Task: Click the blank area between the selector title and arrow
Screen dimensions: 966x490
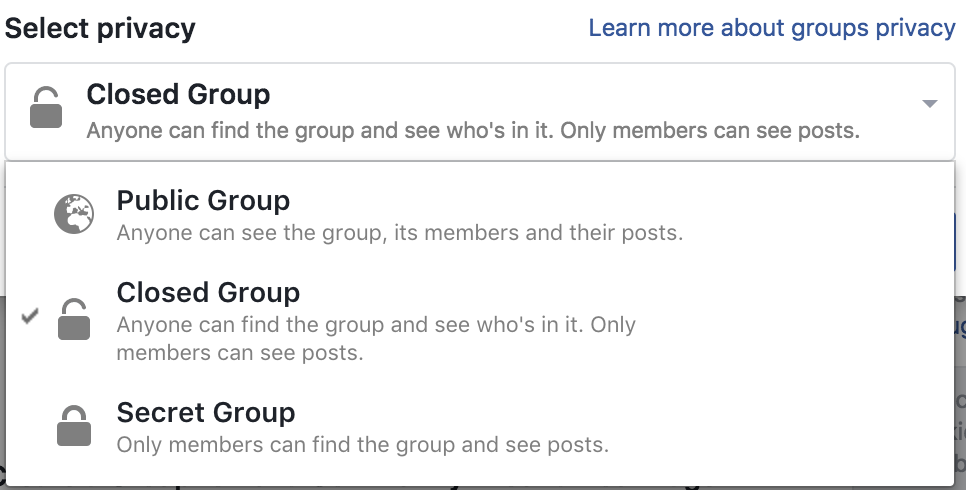Action: [x=600, y=97]
